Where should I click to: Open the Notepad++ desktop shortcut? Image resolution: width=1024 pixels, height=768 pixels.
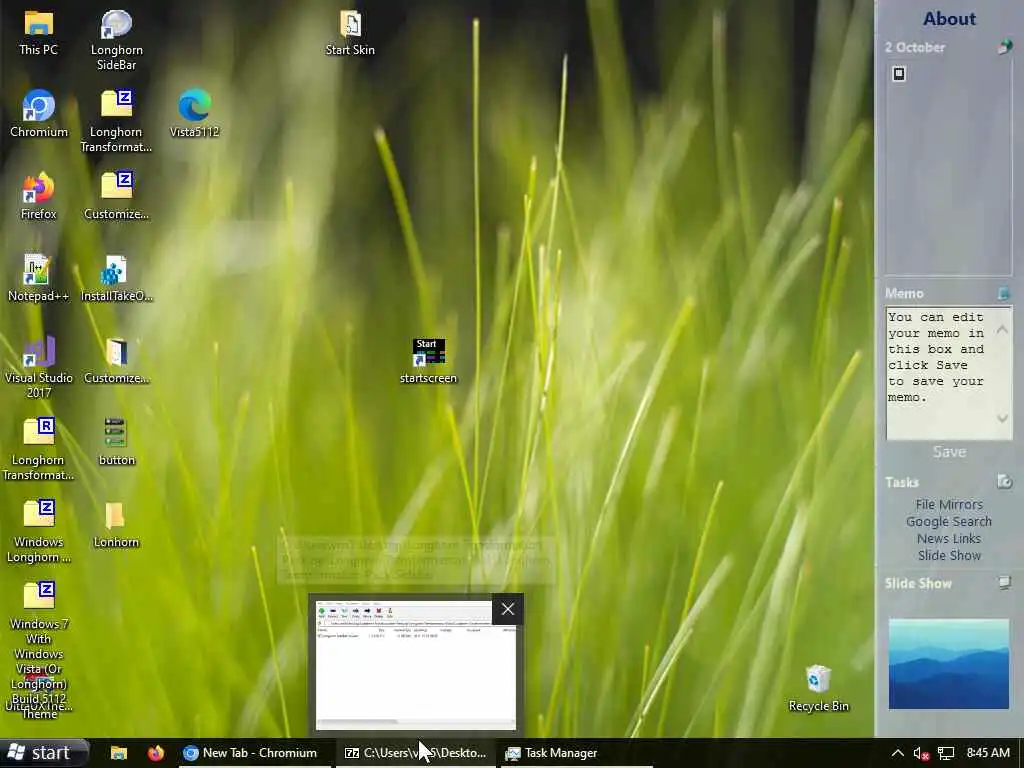pyautogui.click(x=39, y=278)
